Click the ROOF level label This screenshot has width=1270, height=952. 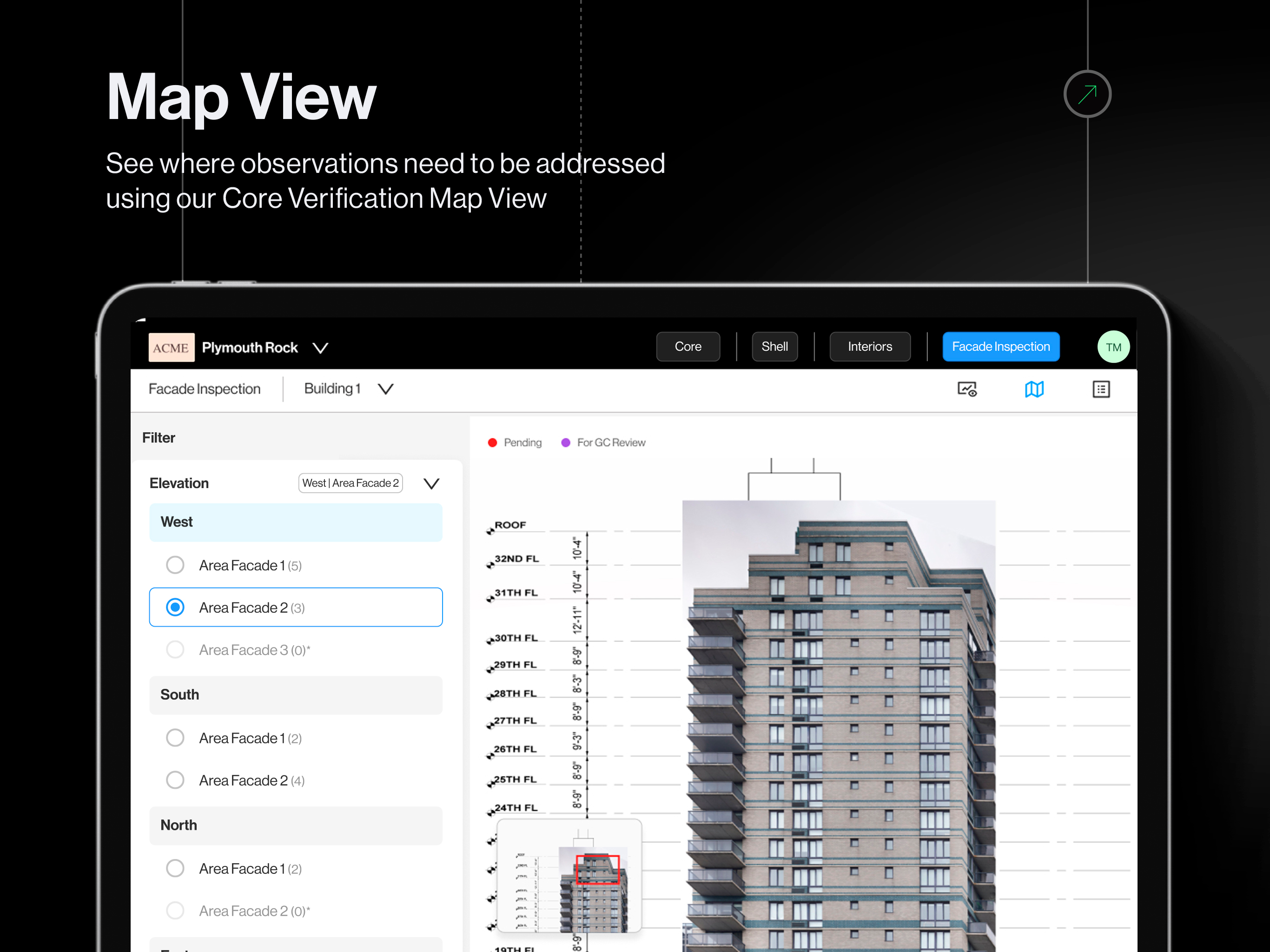pyautogui.click(x=510, y=525)
